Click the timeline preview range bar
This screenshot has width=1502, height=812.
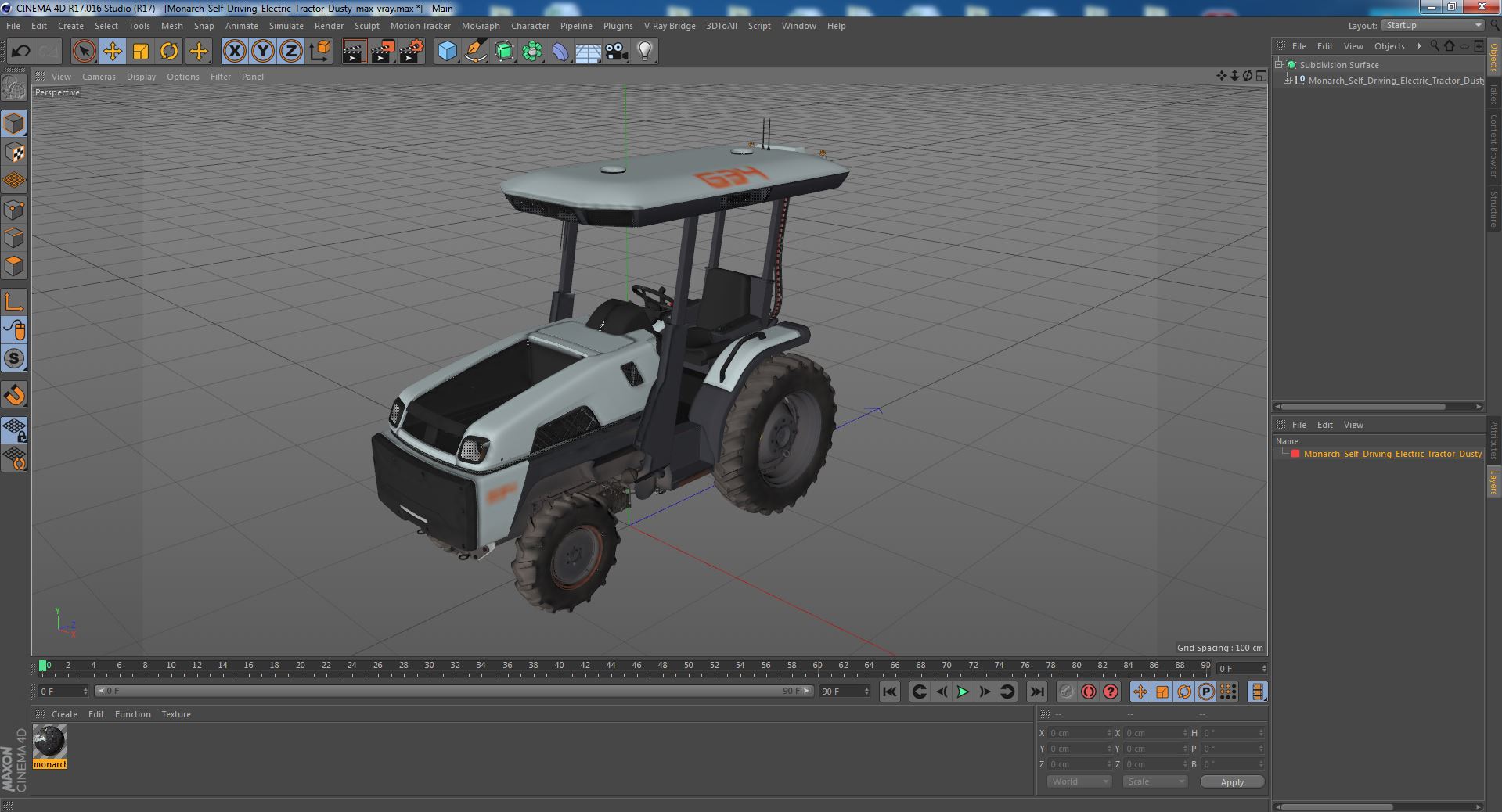coord(454,692)
